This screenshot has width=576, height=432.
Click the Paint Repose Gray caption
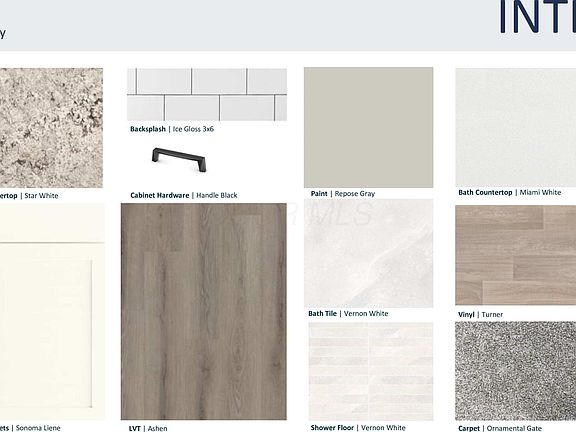pos(343,194)
